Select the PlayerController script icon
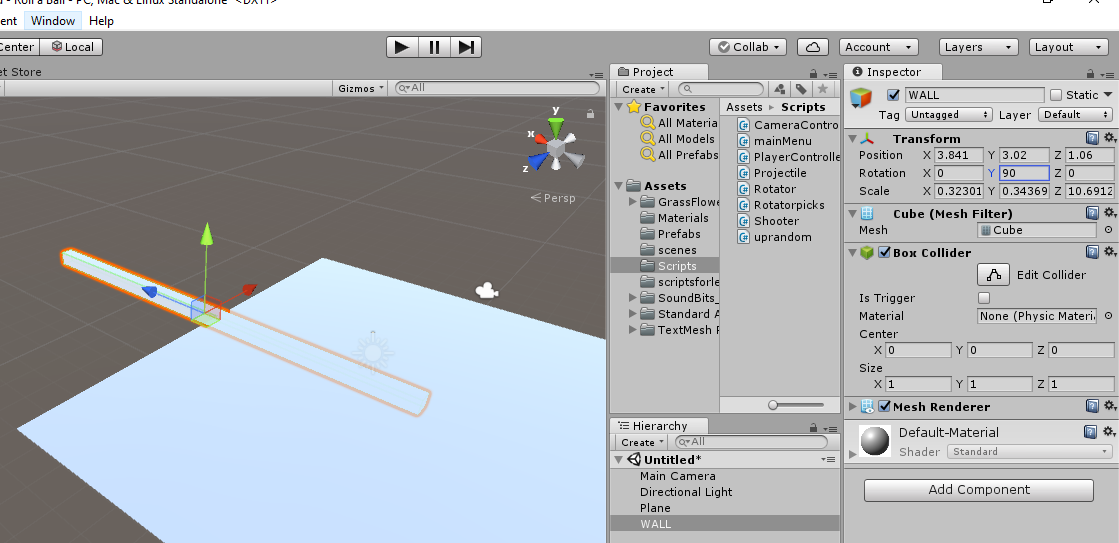 pos(745,157)
